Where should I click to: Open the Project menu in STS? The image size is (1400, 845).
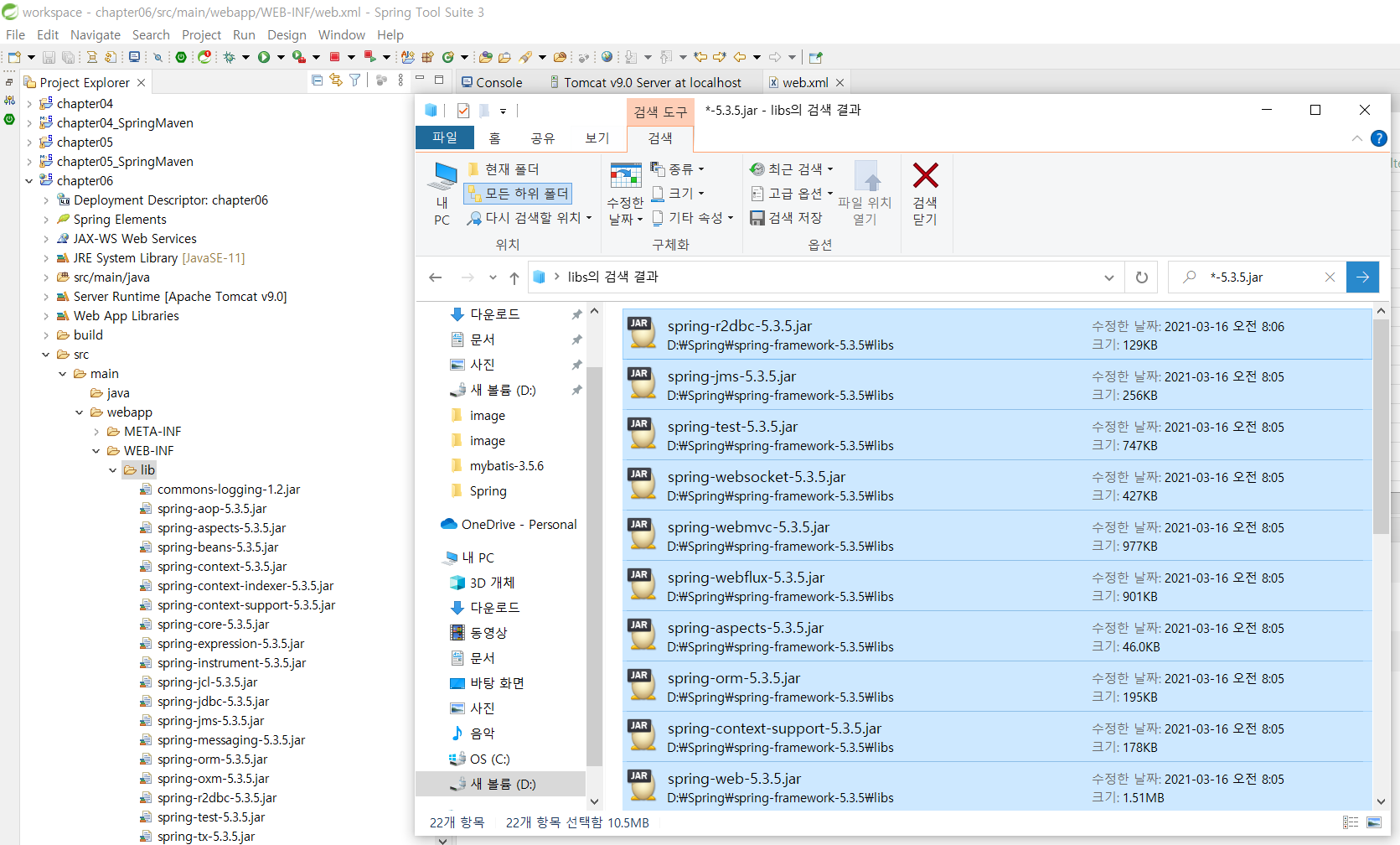(x=201, y=34)
